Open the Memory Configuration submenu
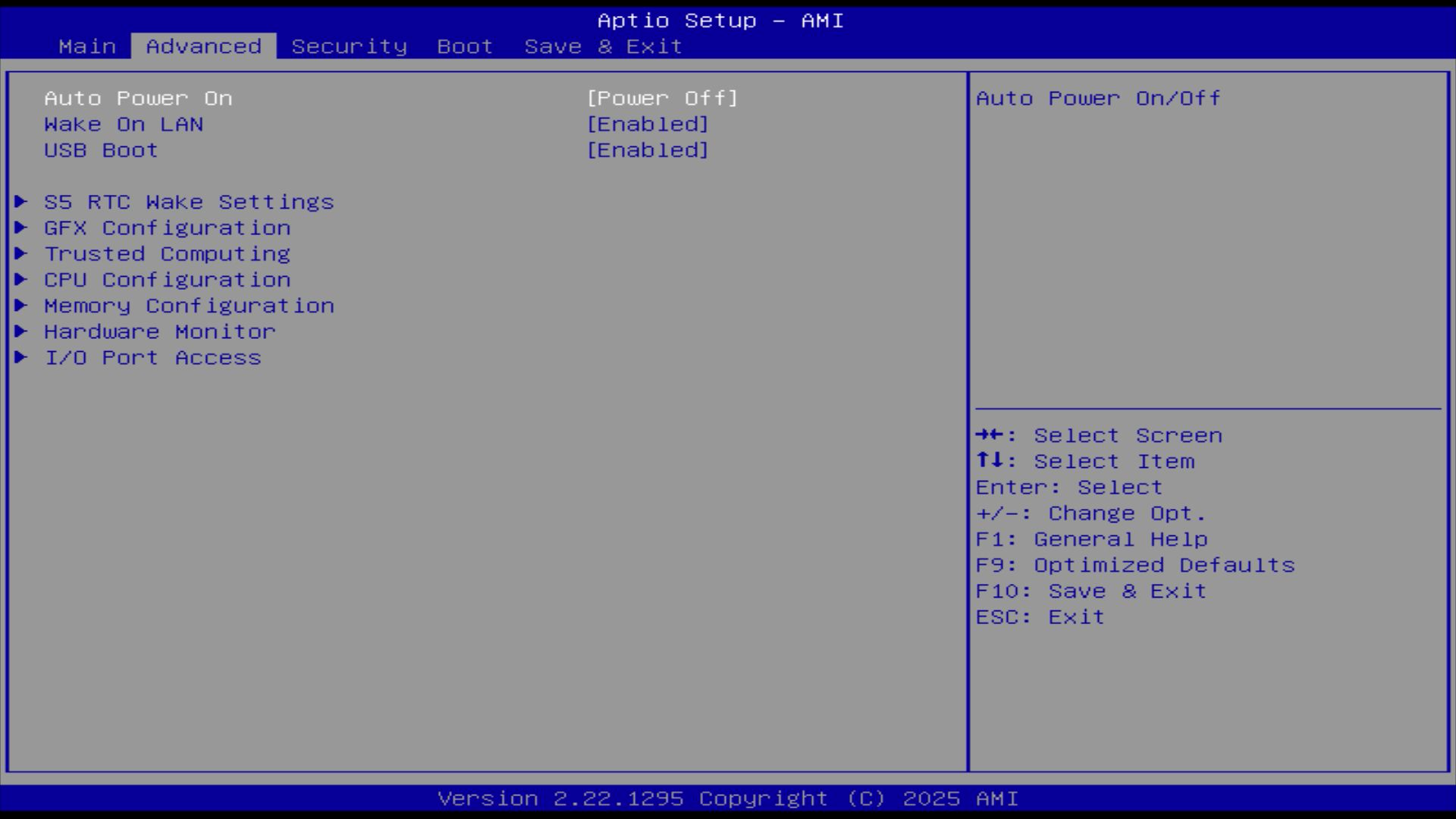Viewport: 1456px width, 819px height. [x=189, y=306]
